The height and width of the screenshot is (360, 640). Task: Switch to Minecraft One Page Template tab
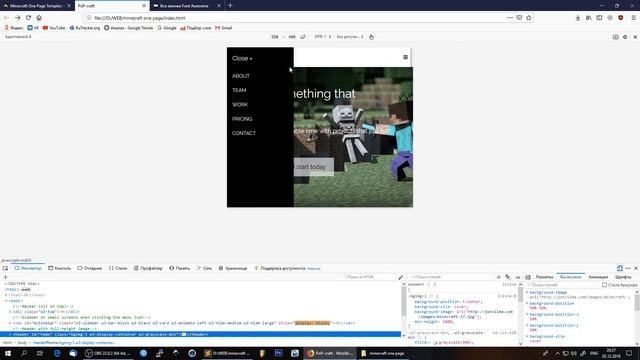tap(36, 6)
